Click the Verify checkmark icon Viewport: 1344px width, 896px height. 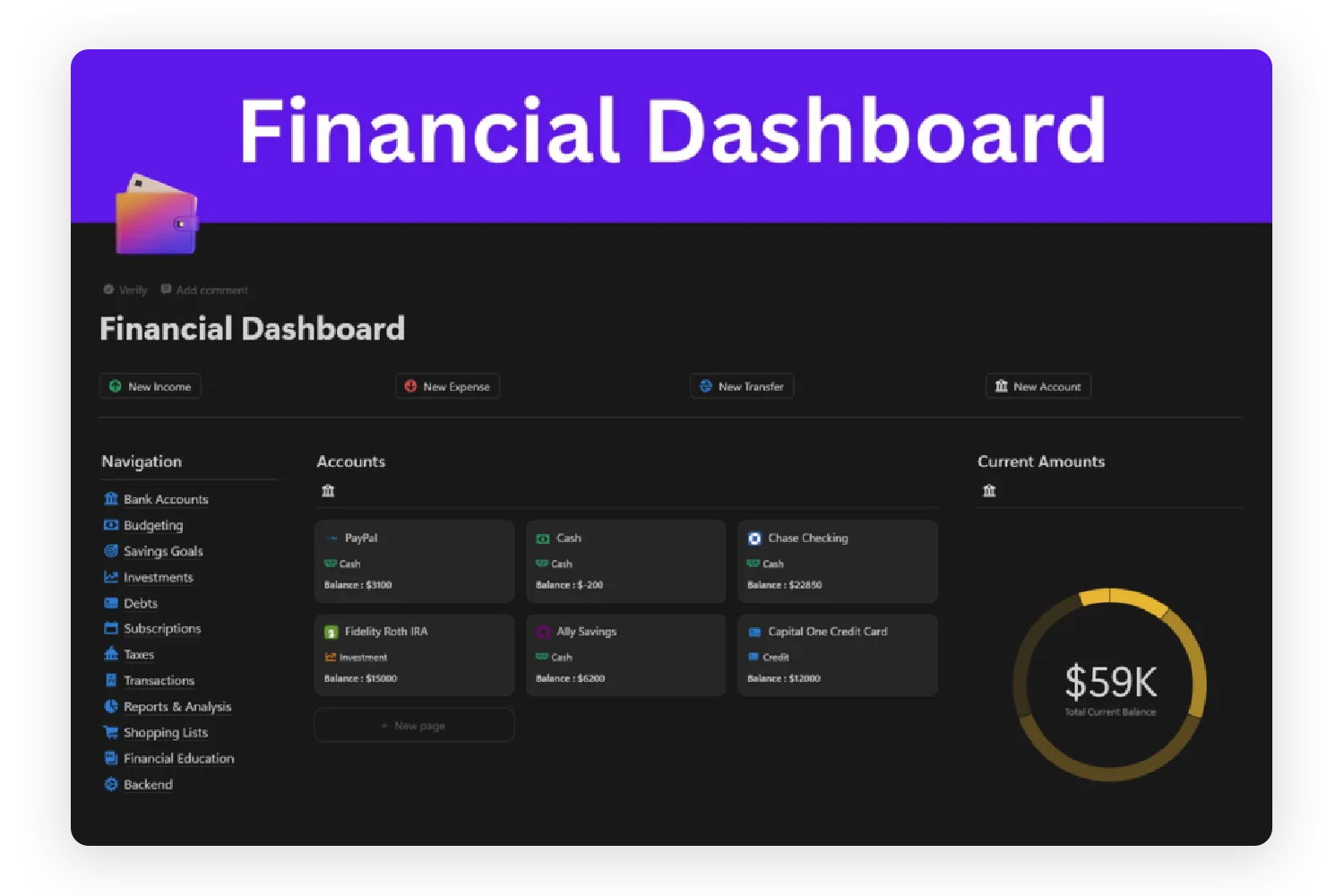(x=108, y=289)
